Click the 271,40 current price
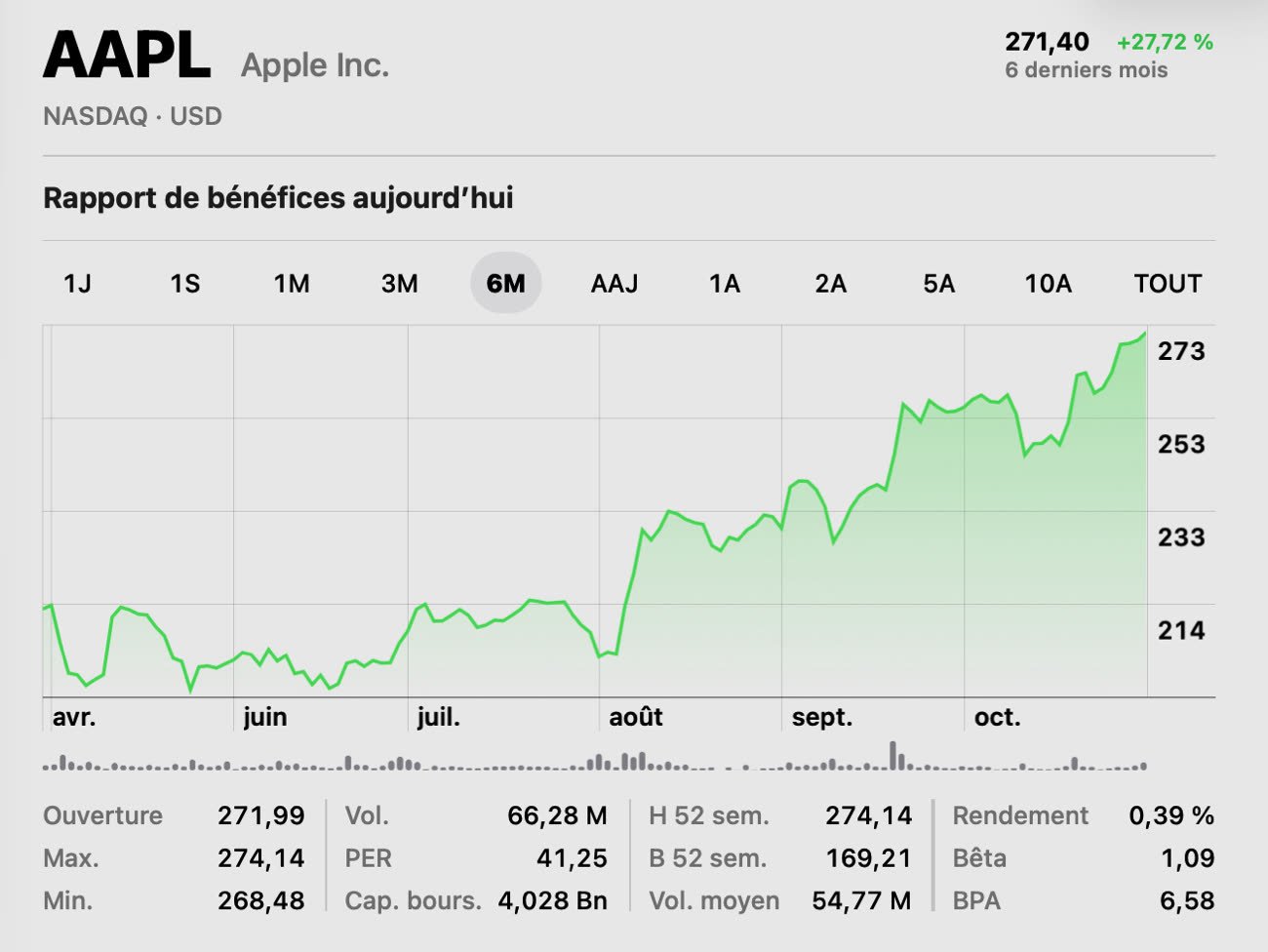This screenshot has width=1268, height=952. point(1047,42)
